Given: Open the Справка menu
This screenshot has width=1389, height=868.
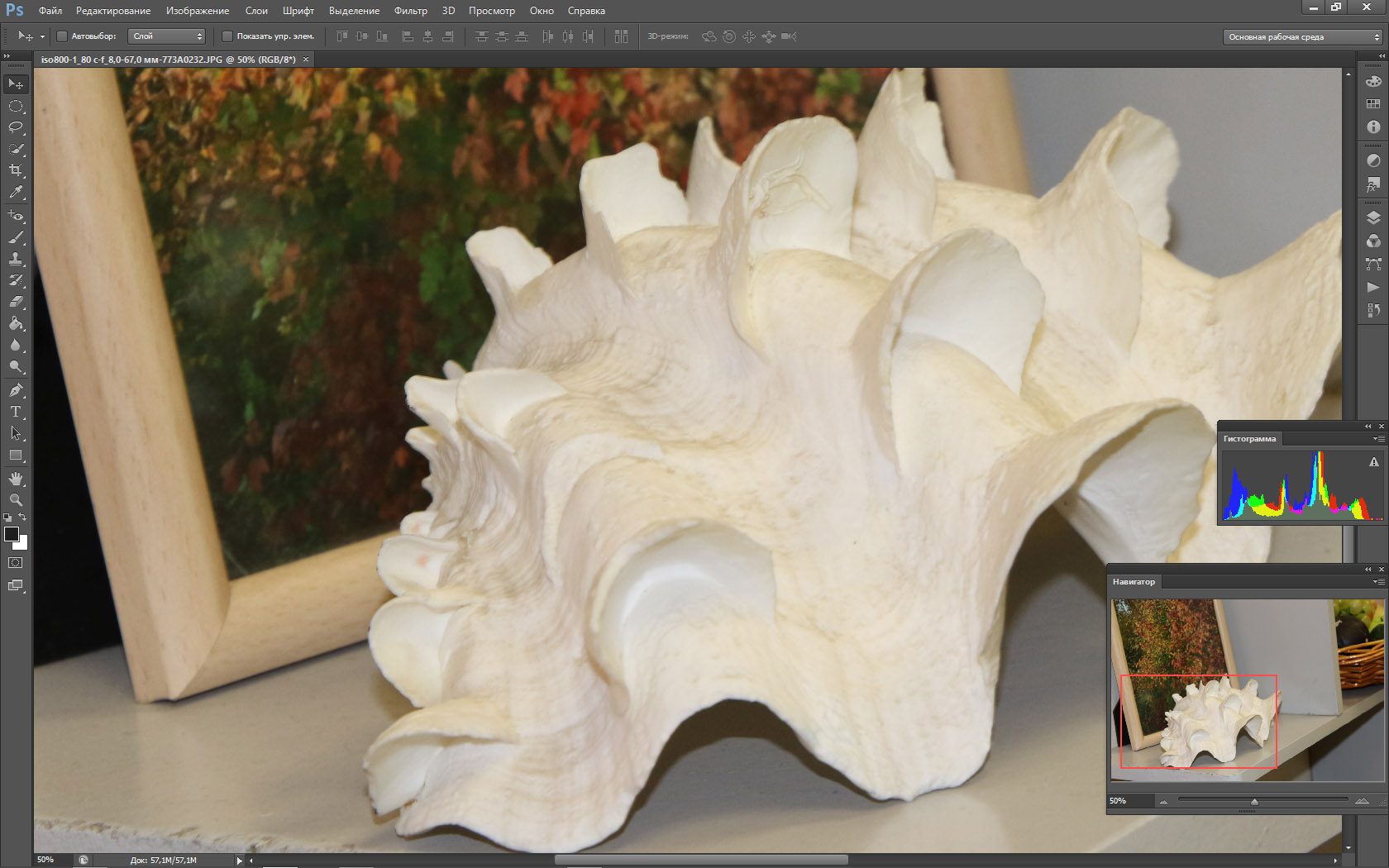Looking at the screenshot, I should pos(586,11).
